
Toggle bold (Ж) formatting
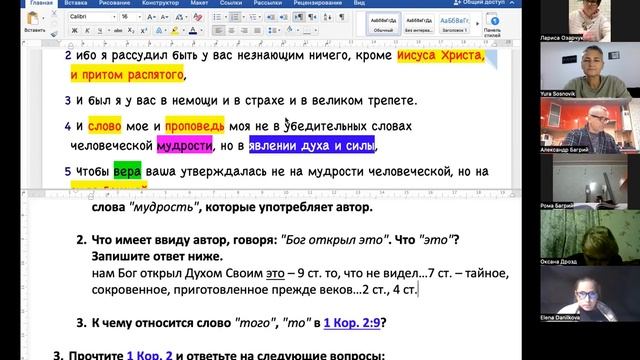click(74, 31)
